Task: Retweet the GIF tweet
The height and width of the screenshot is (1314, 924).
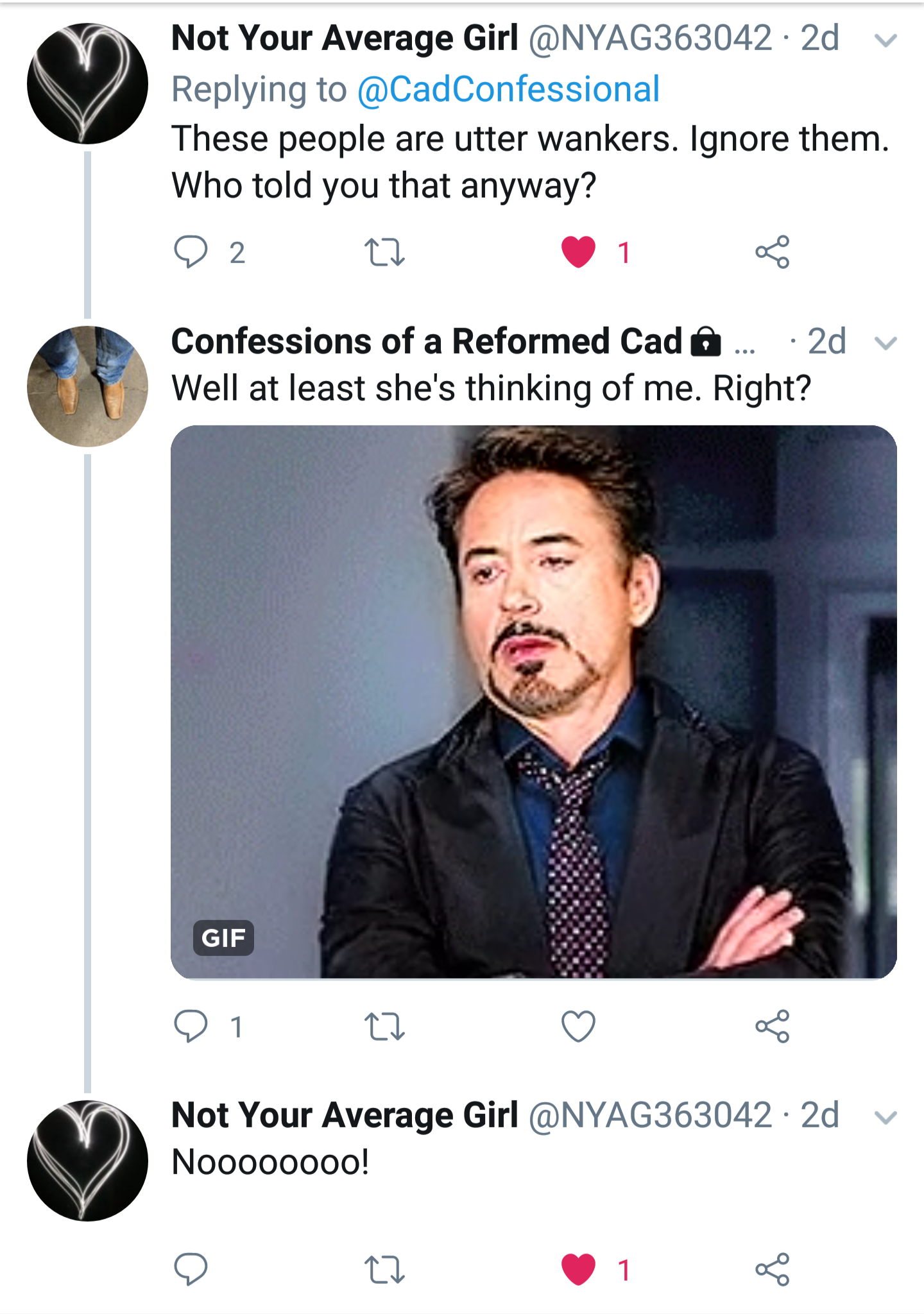Action: click(x=384, y=1026)
